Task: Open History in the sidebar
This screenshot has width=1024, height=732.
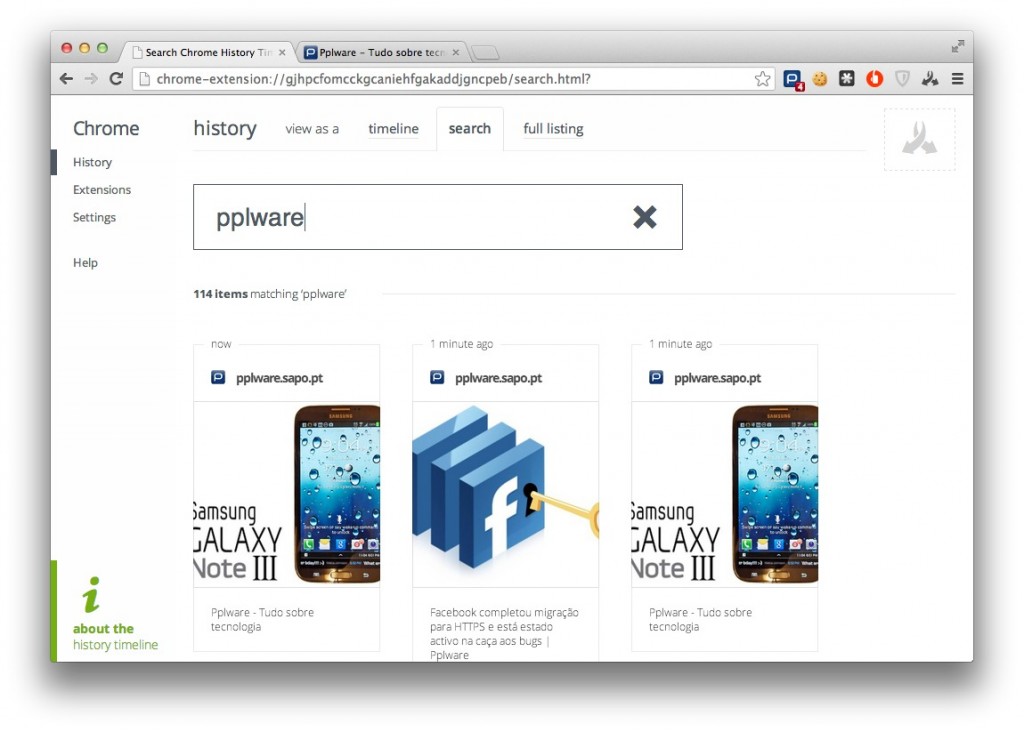Action: point(92,162)
